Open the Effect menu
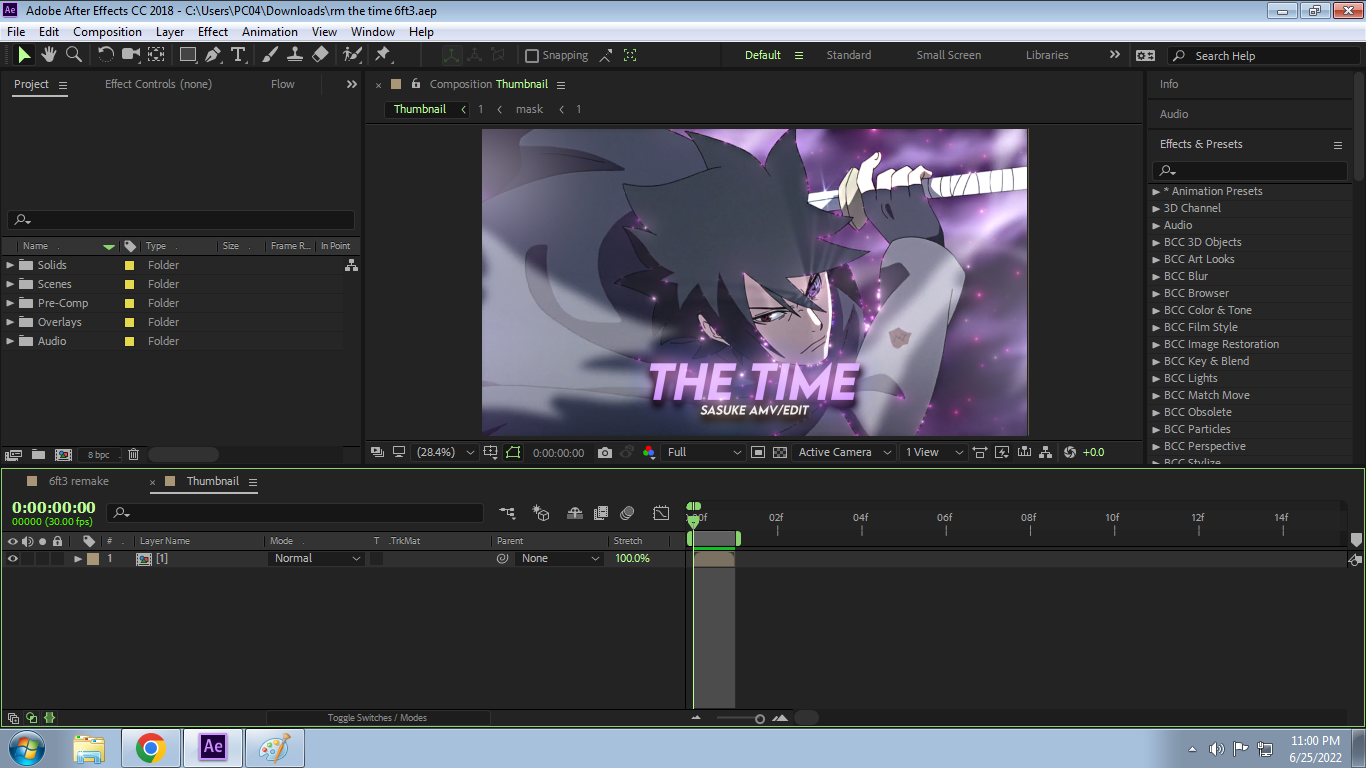The height and width of the screenshot is (768, 1366). pyautogui.click(x=213, y=32)
